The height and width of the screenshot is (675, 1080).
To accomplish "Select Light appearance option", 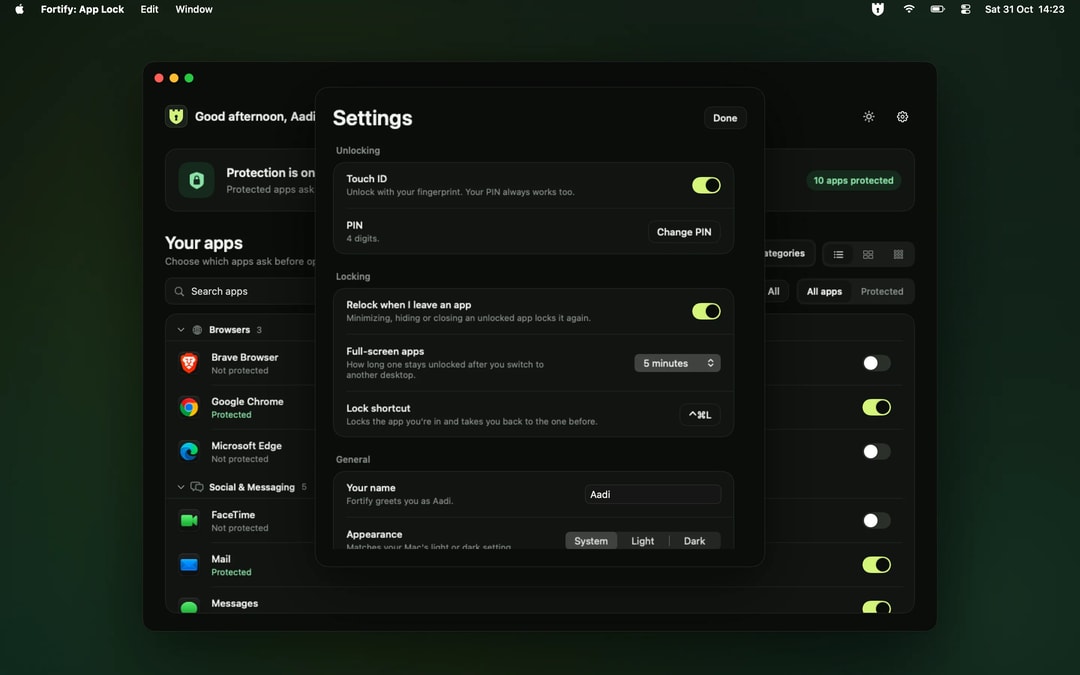I will pyautogui.click(x=643, y=541).
